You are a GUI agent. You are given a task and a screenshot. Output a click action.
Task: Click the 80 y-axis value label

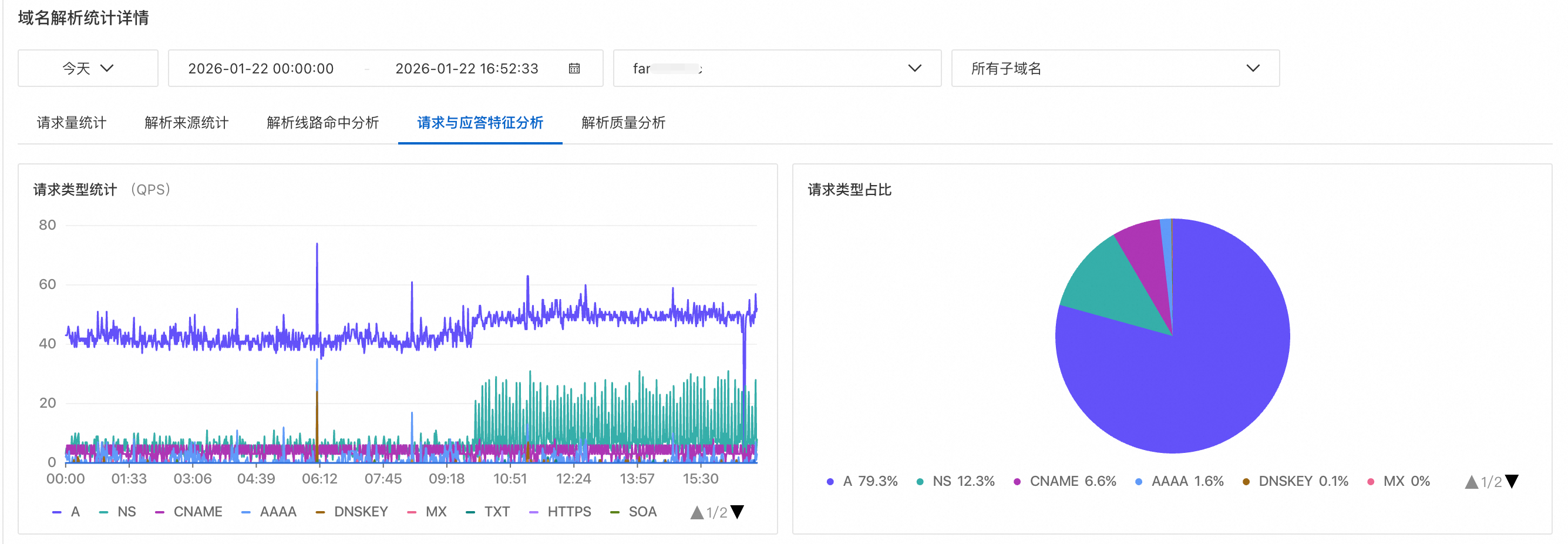tap(48, 225)
